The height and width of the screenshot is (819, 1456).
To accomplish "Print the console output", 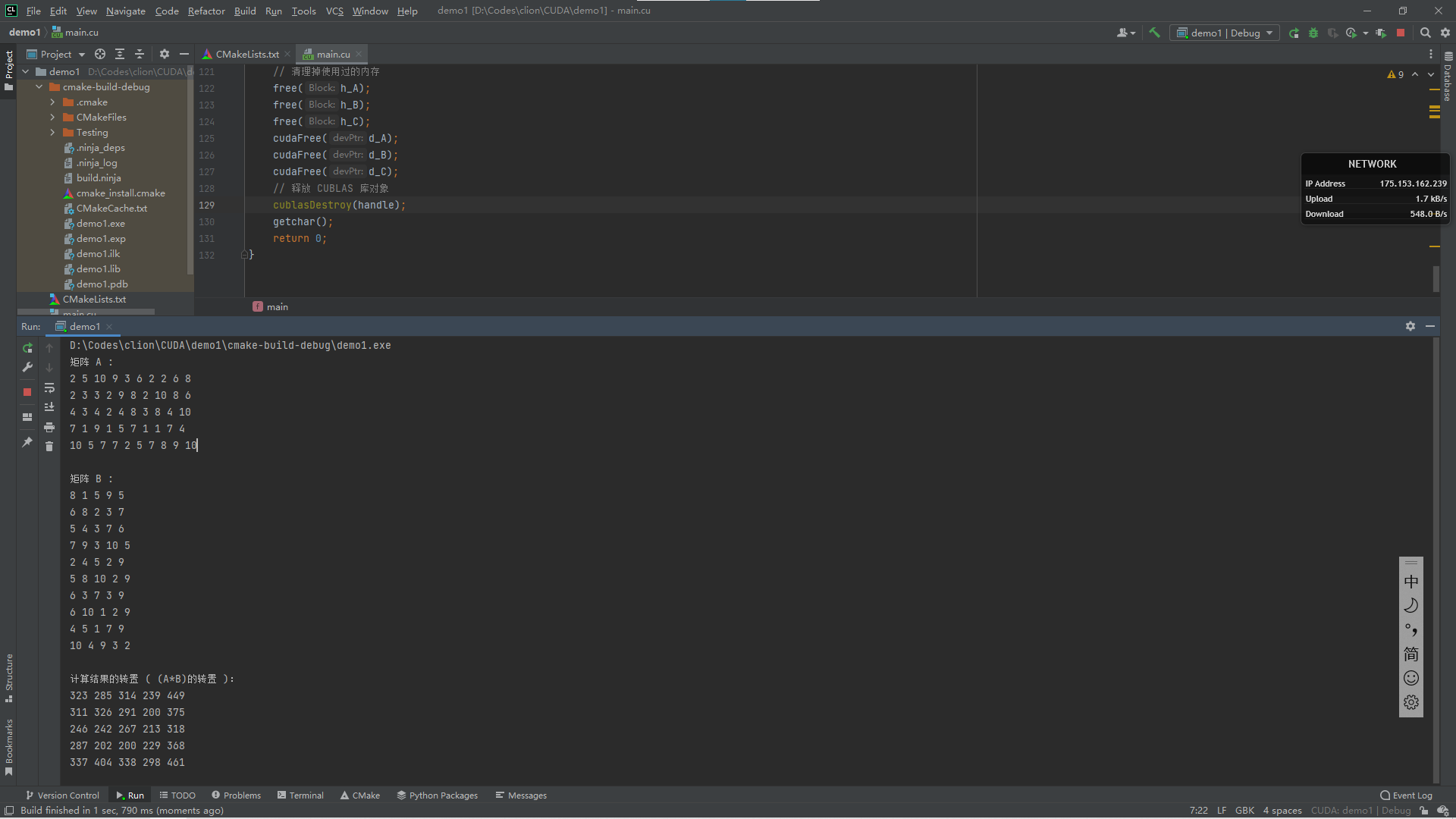I will click(x=49, y=427).
